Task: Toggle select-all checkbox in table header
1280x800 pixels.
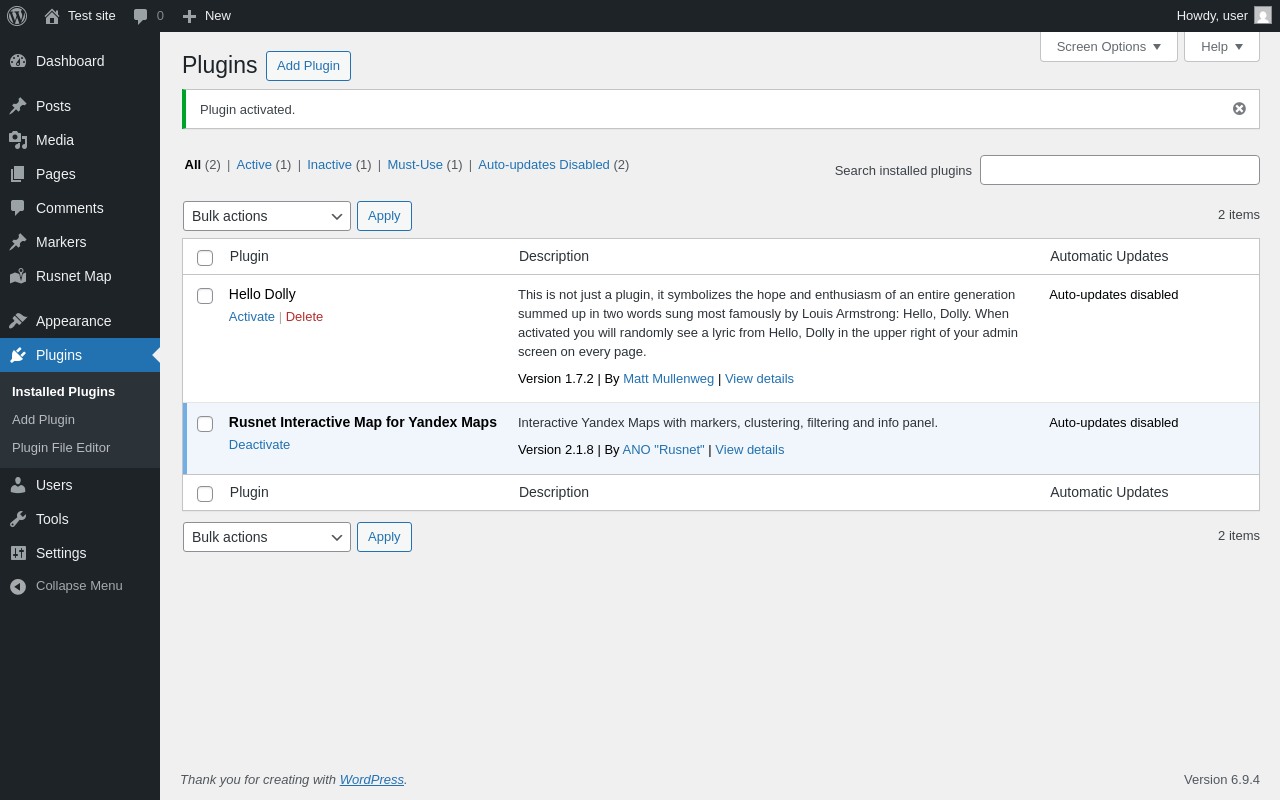Action: (x=205, y=258)
